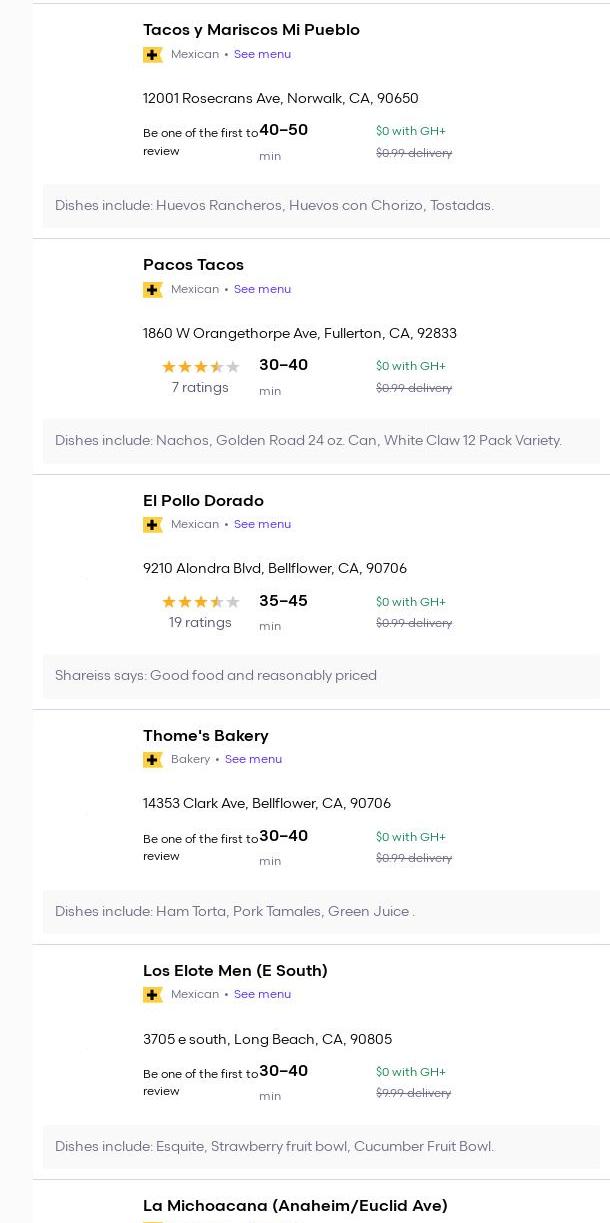
Task: Click the star rating for Pacos Tacos
Action: pos(200,367)
